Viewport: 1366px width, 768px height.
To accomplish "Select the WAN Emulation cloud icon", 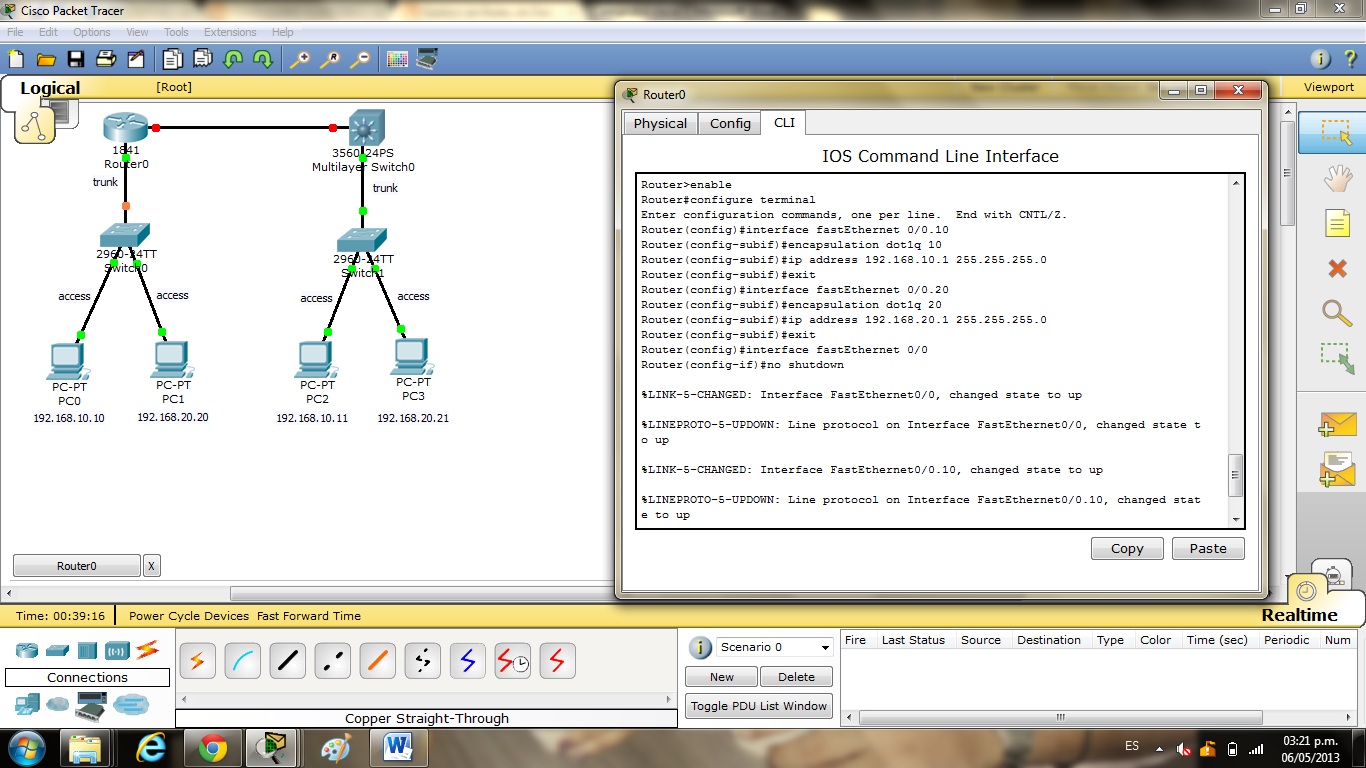I will (59, 705).
